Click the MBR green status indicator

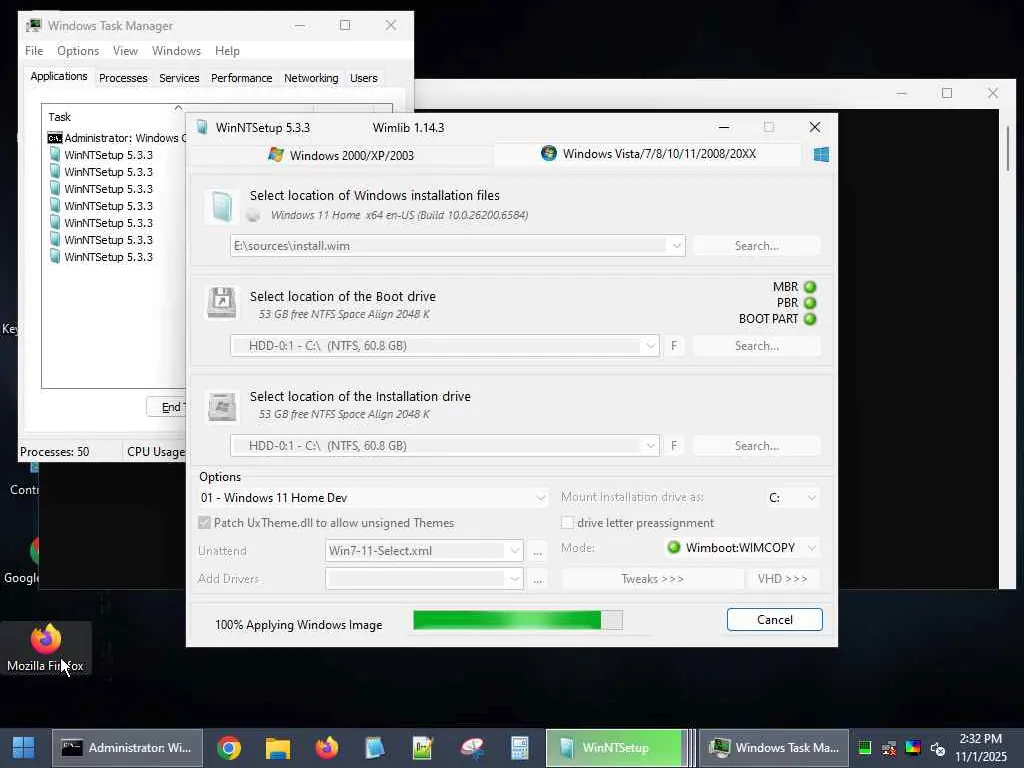810,287
